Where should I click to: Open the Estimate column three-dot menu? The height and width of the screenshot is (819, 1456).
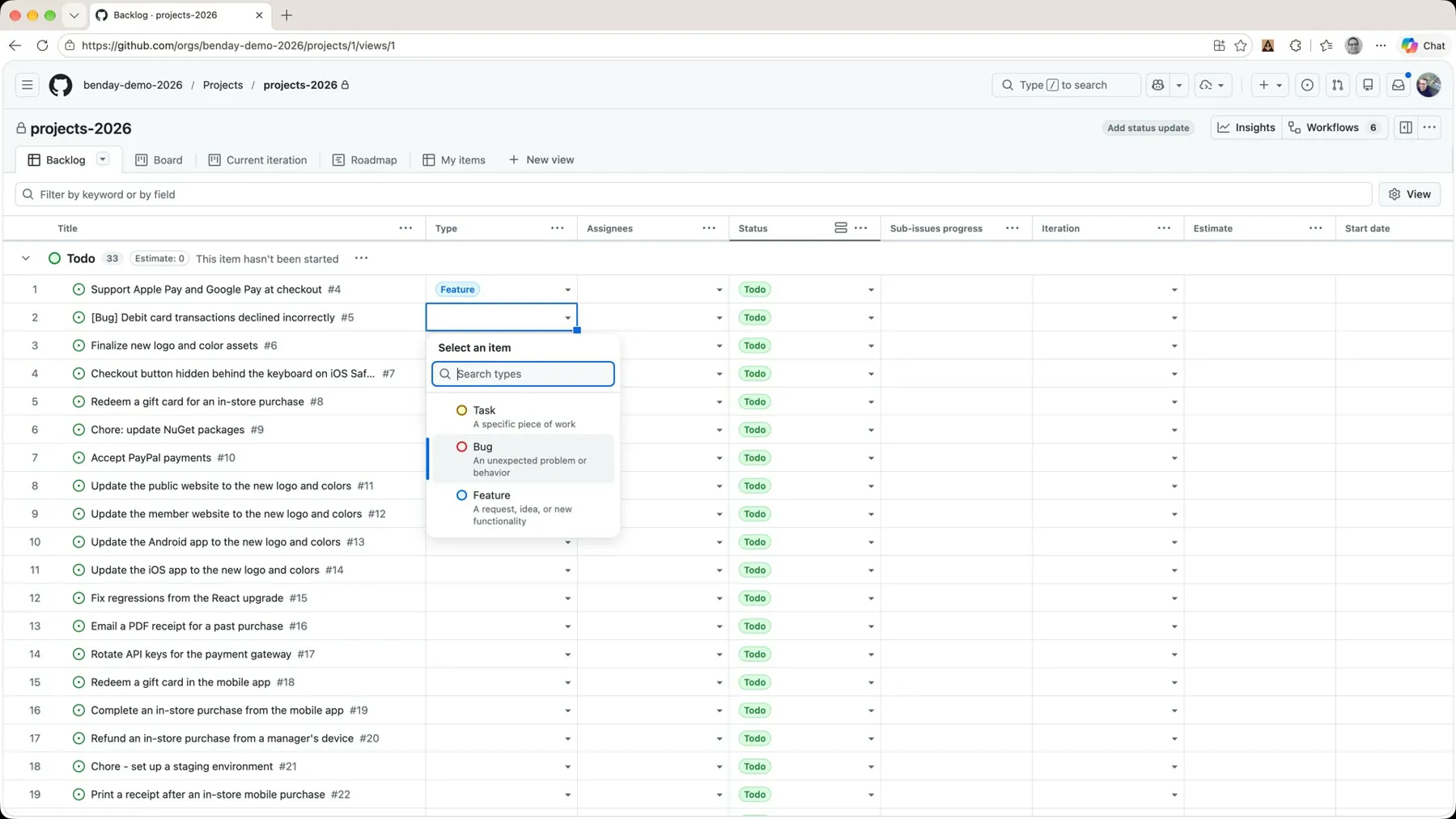tap(1316, 228)
